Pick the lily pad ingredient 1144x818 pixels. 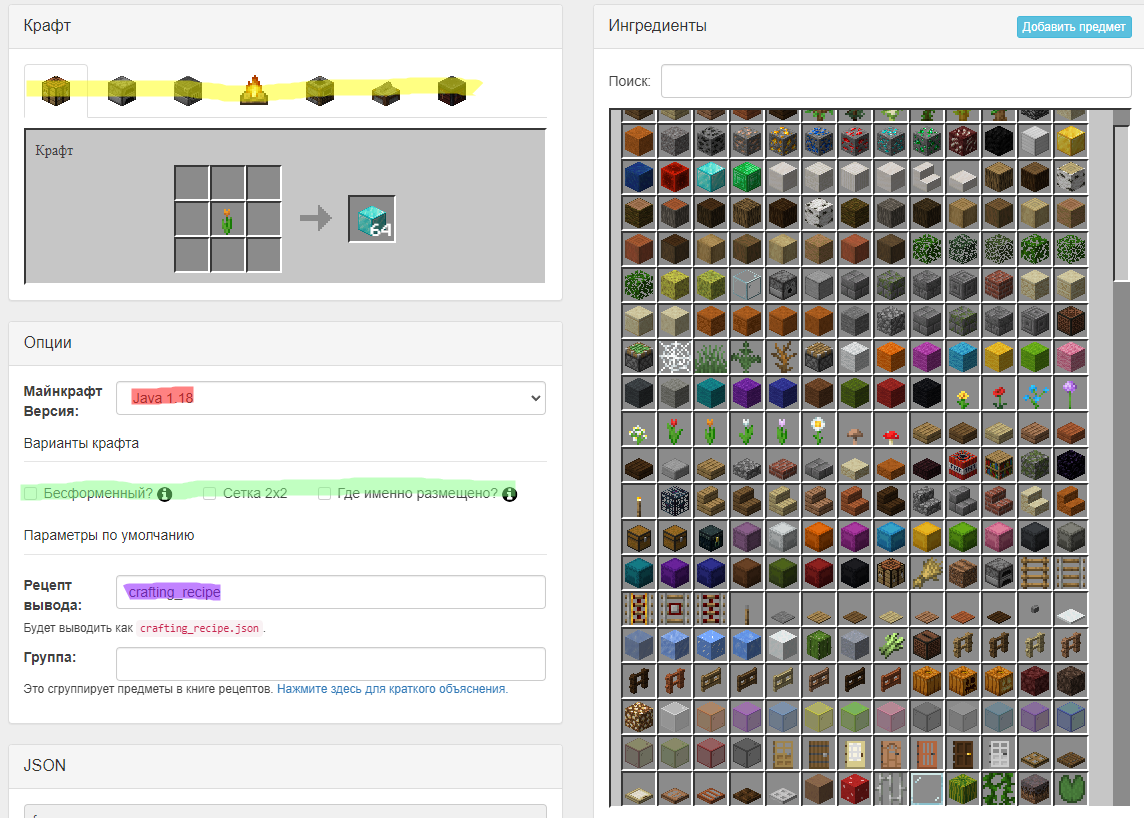click(x=1070, y=789)
